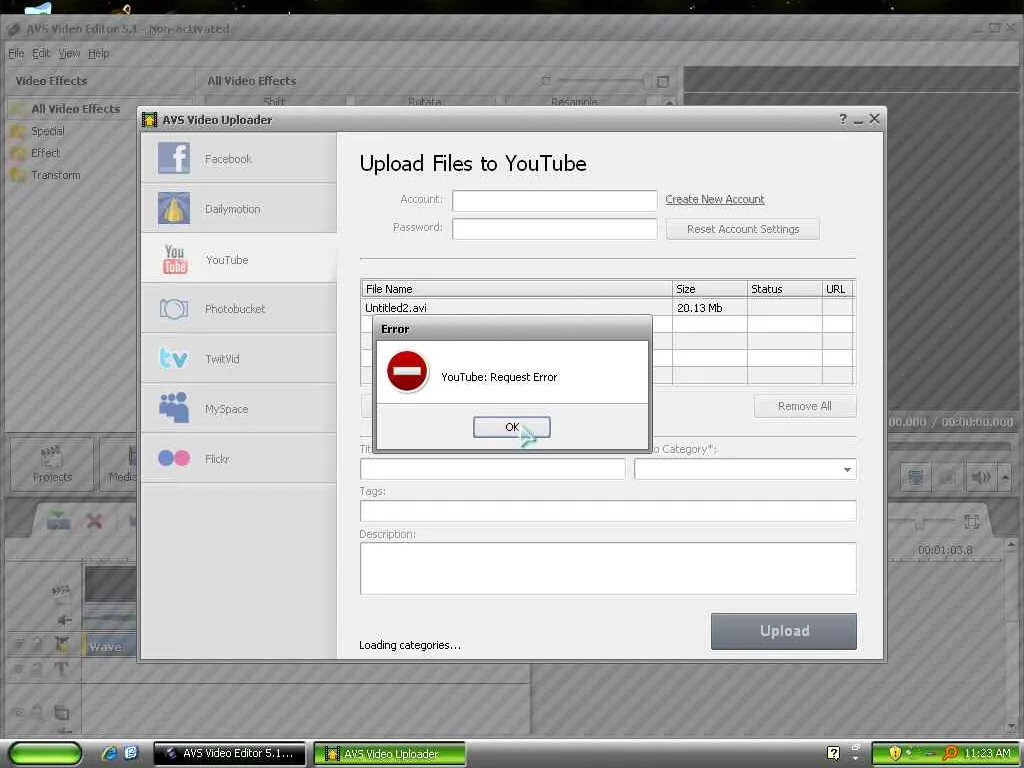
Task: Click the File Name column header
Action: pos(517,289)
